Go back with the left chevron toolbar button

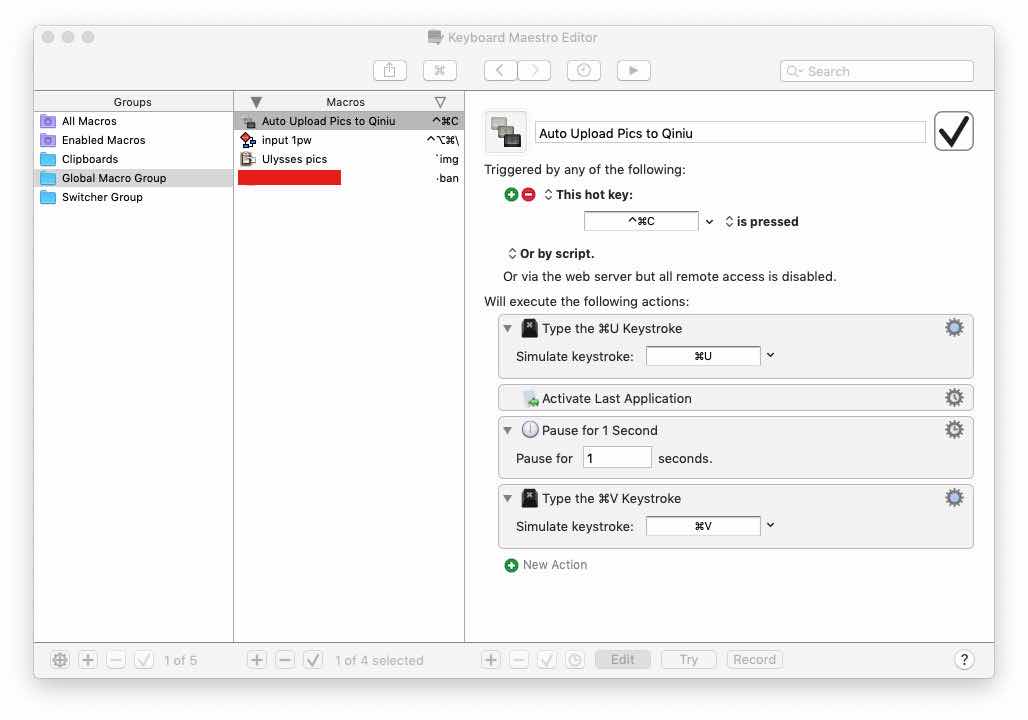click(500, 70)
